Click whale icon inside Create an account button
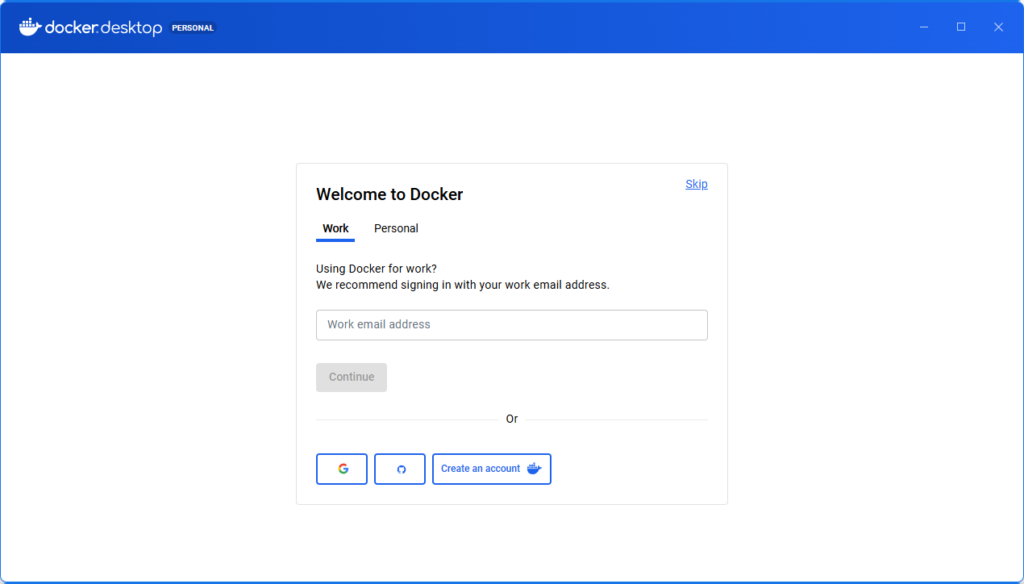 [x=534, y=469]
